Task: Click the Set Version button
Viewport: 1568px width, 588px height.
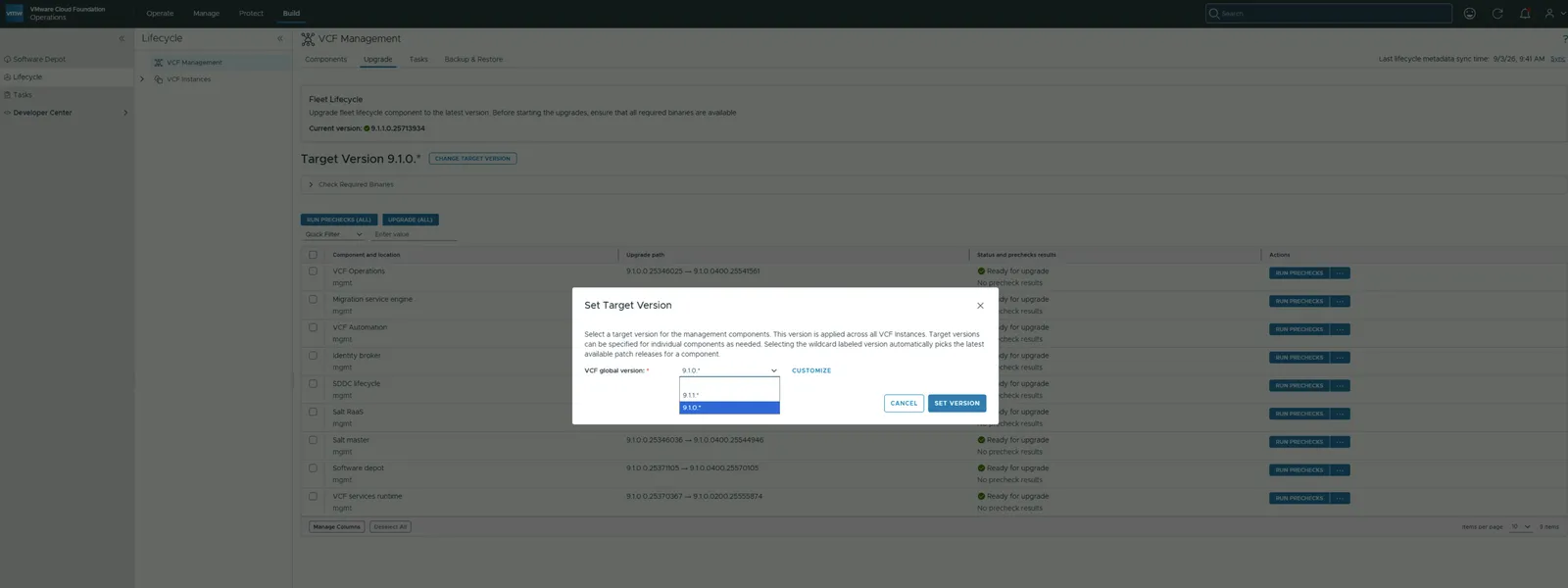Action: pyautogui.click(x=956, y=403)
